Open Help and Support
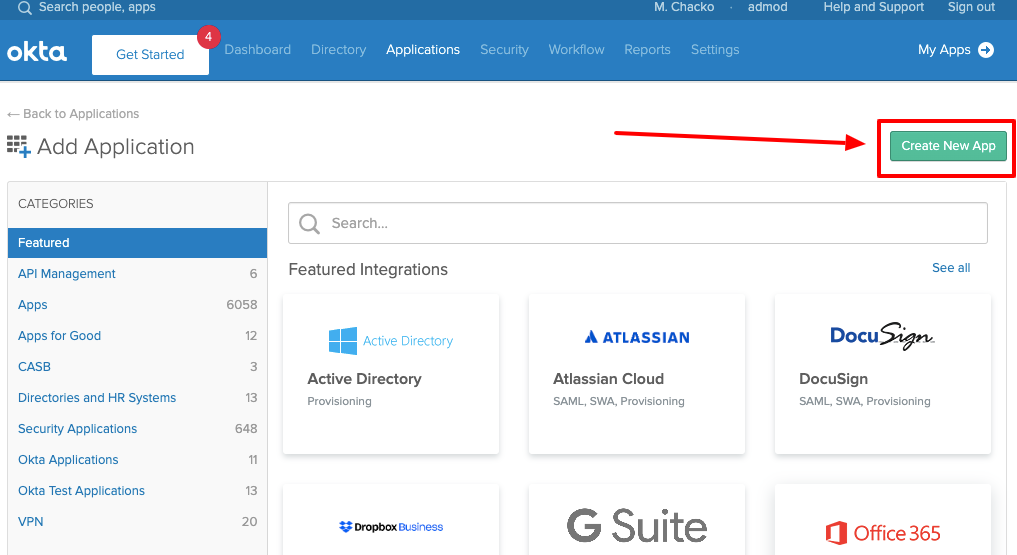Image resolution: width=1017 pixels, height=555 pixels. 874,7
